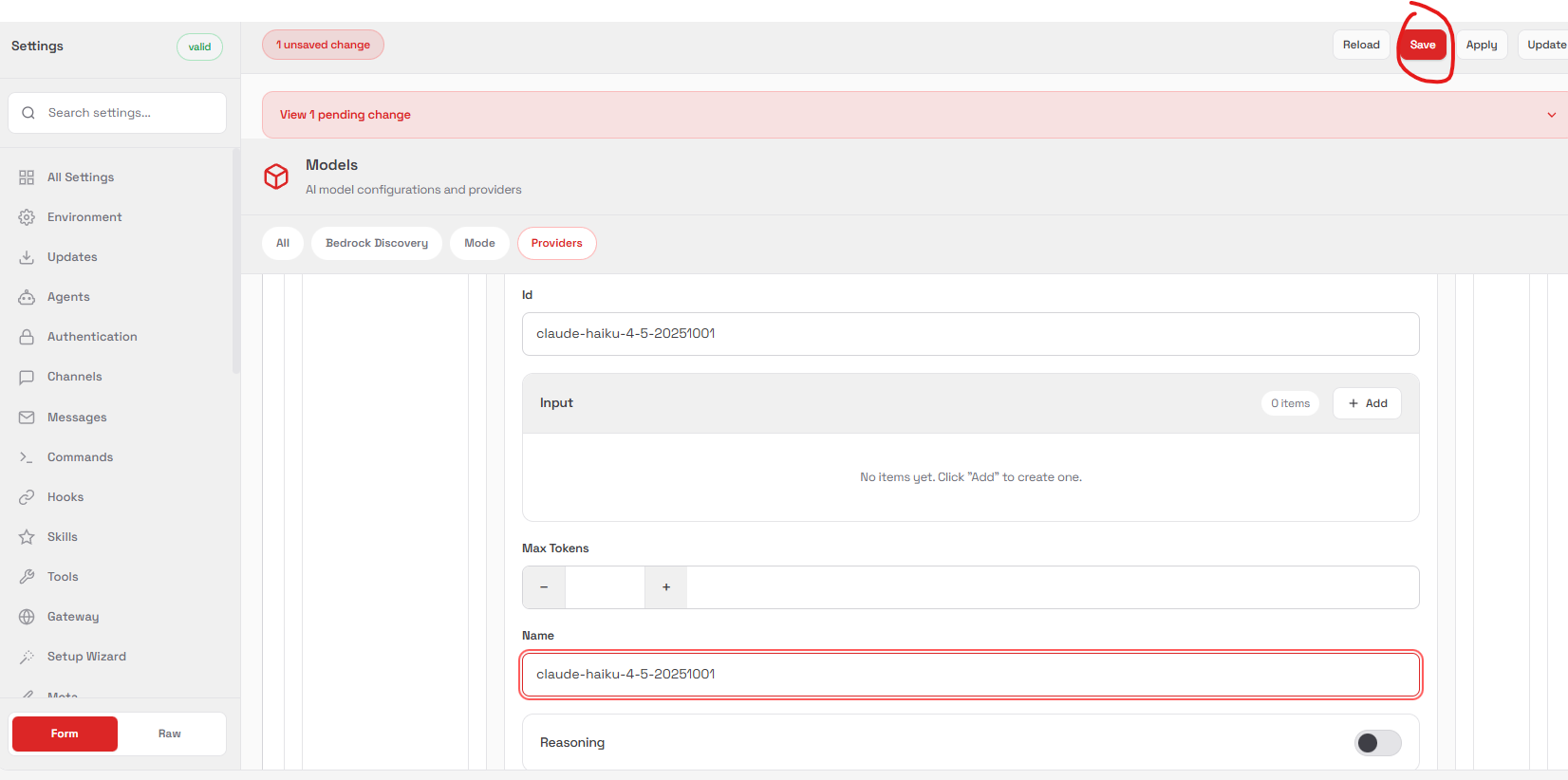This screenshot has width=1568, height=780.
Task: Switch to the Mode tab
Action: click(479, 243)
